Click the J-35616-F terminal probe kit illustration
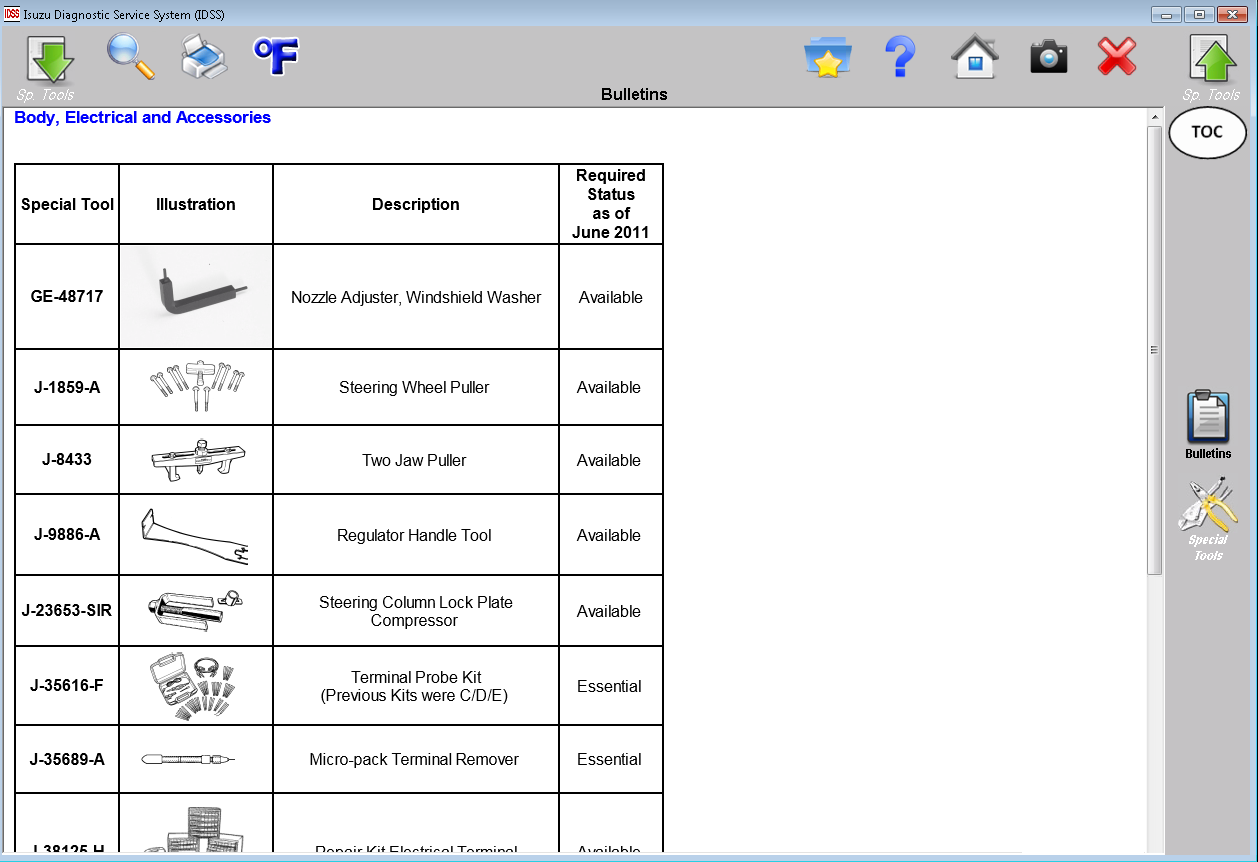 [x=196, y=686]
